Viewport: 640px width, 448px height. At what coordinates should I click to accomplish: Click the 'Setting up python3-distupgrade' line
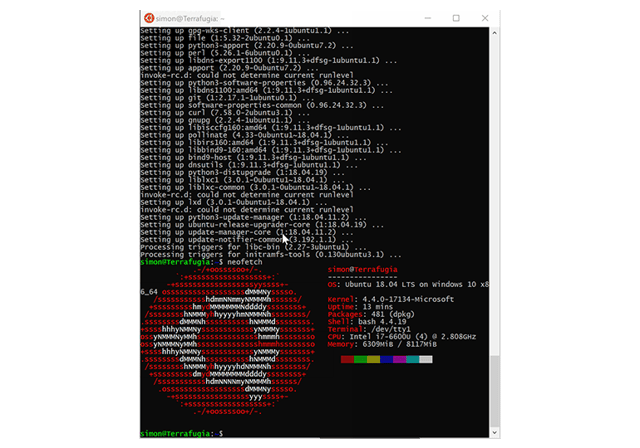pyautogui.click(x=242, y=172)
